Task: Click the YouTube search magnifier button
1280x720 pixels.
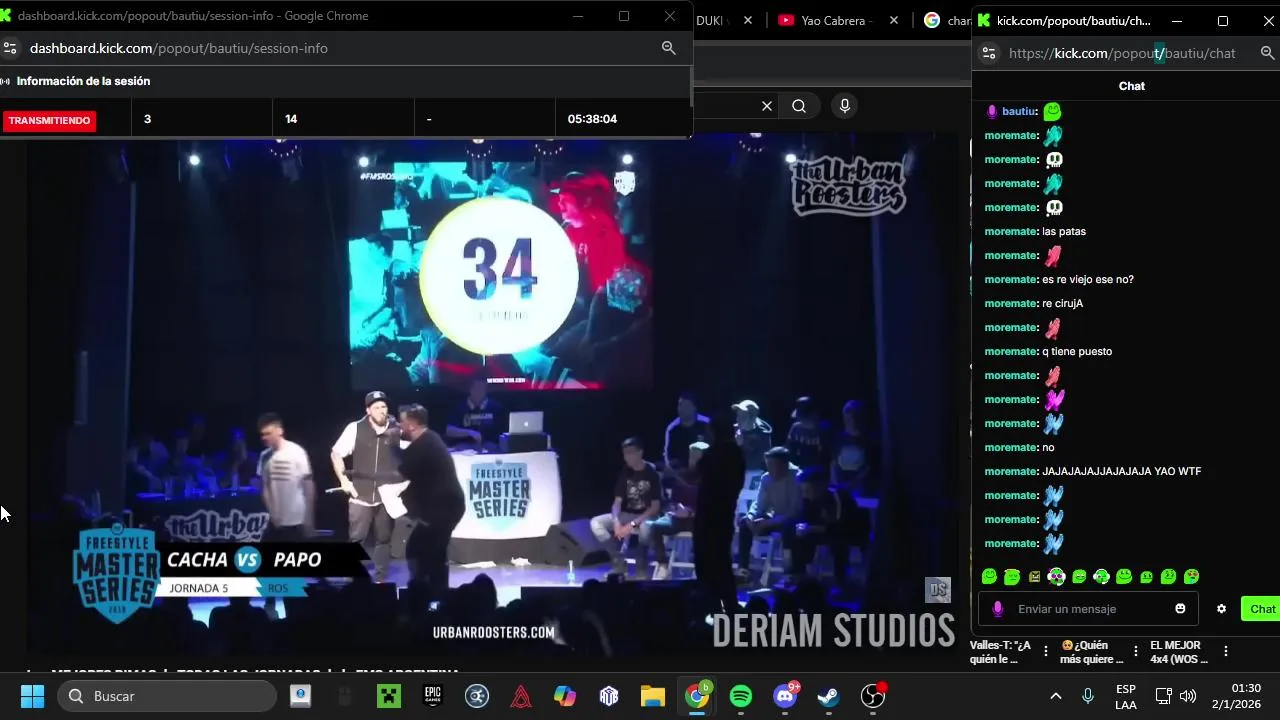Action: tap(799, 106)
